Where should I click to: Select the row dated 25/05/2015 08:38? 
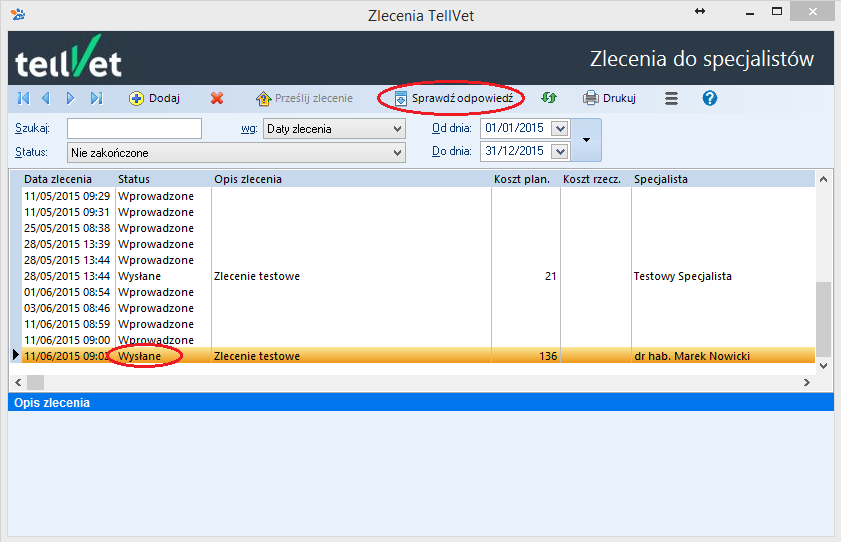[x=418, y=228]
